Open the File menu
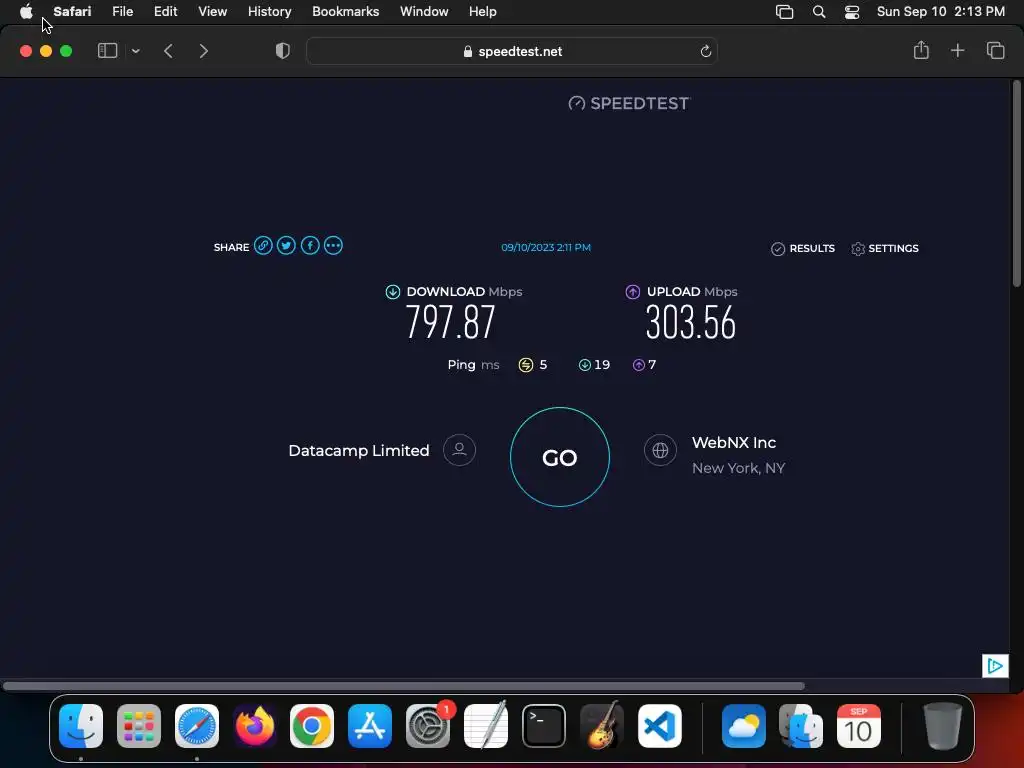 (x=122, y=11)
